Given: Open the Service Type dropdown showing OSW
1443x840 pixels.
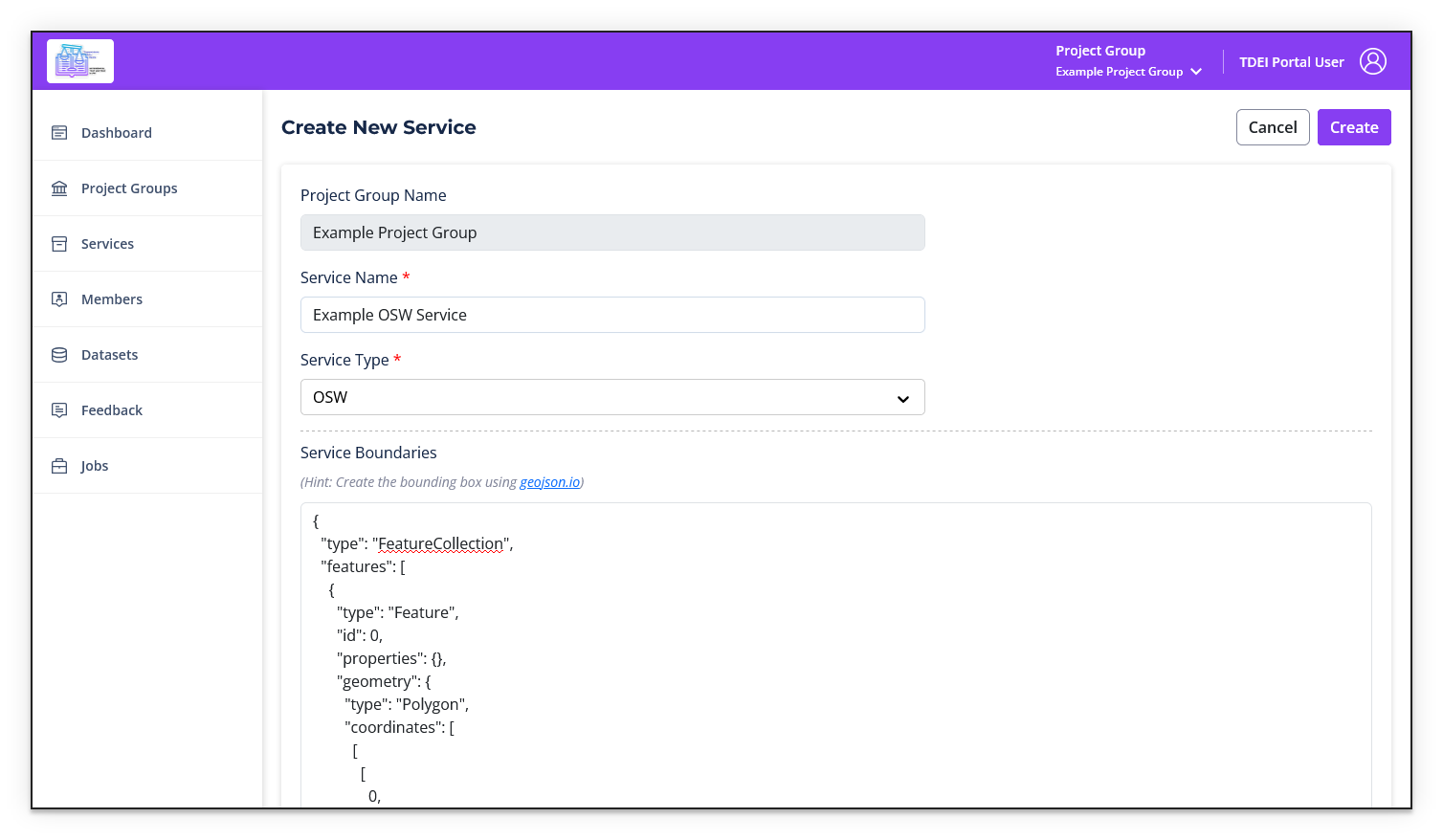Looking at the screenshot, I should point(612,397).
